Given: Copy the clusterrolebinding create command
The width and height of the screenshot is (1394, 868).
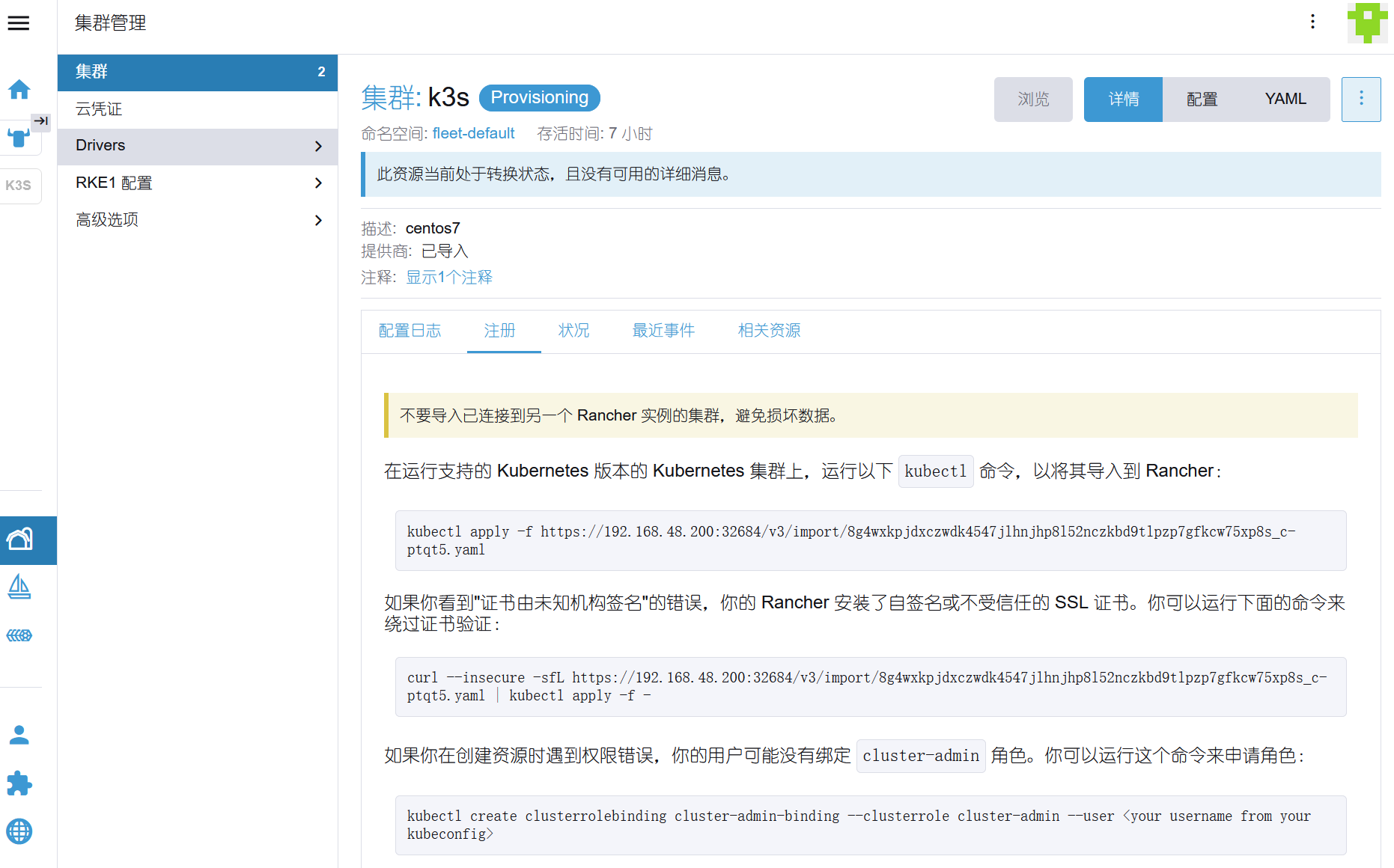Looking at the screenshot, I should tap(871, 825).
